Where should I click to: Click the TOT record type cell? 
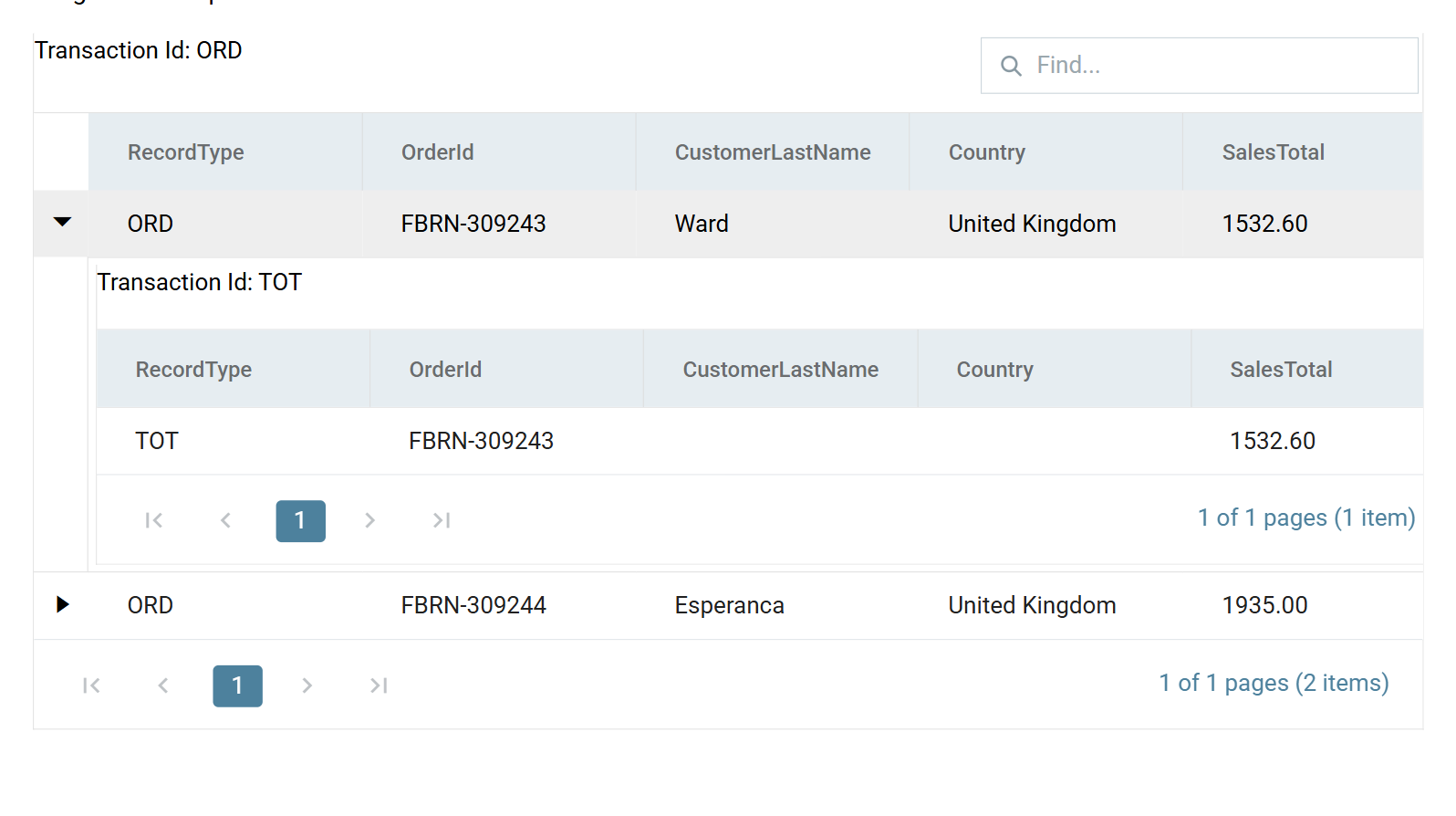pos(234,441)
